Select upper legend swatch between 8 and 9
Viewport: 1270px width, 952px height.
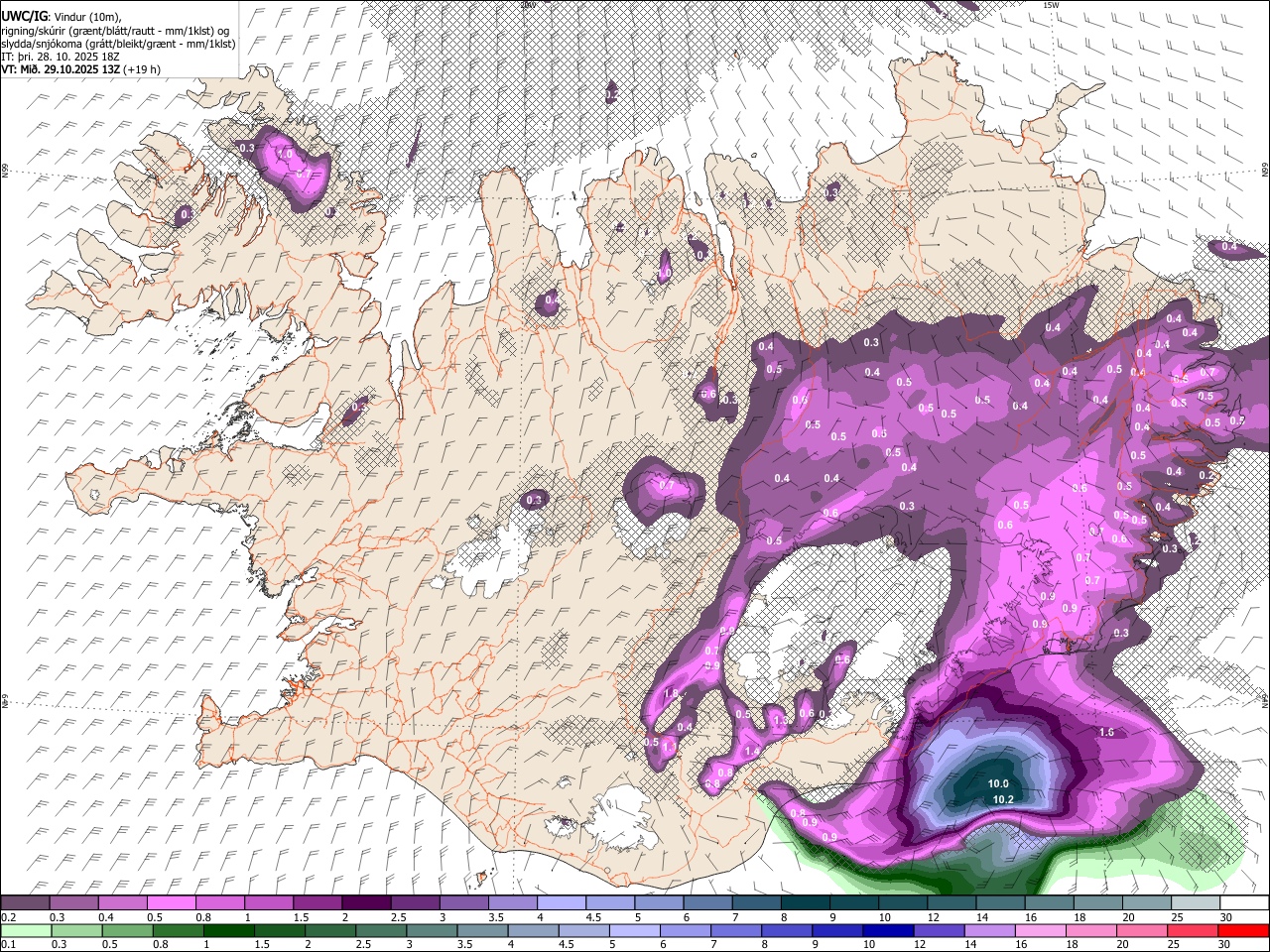804,903
